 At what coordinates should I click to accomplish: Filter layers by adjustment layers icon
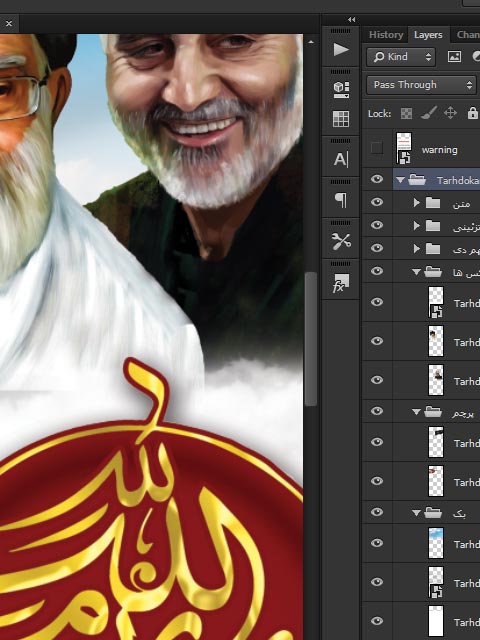pos(476,57)
